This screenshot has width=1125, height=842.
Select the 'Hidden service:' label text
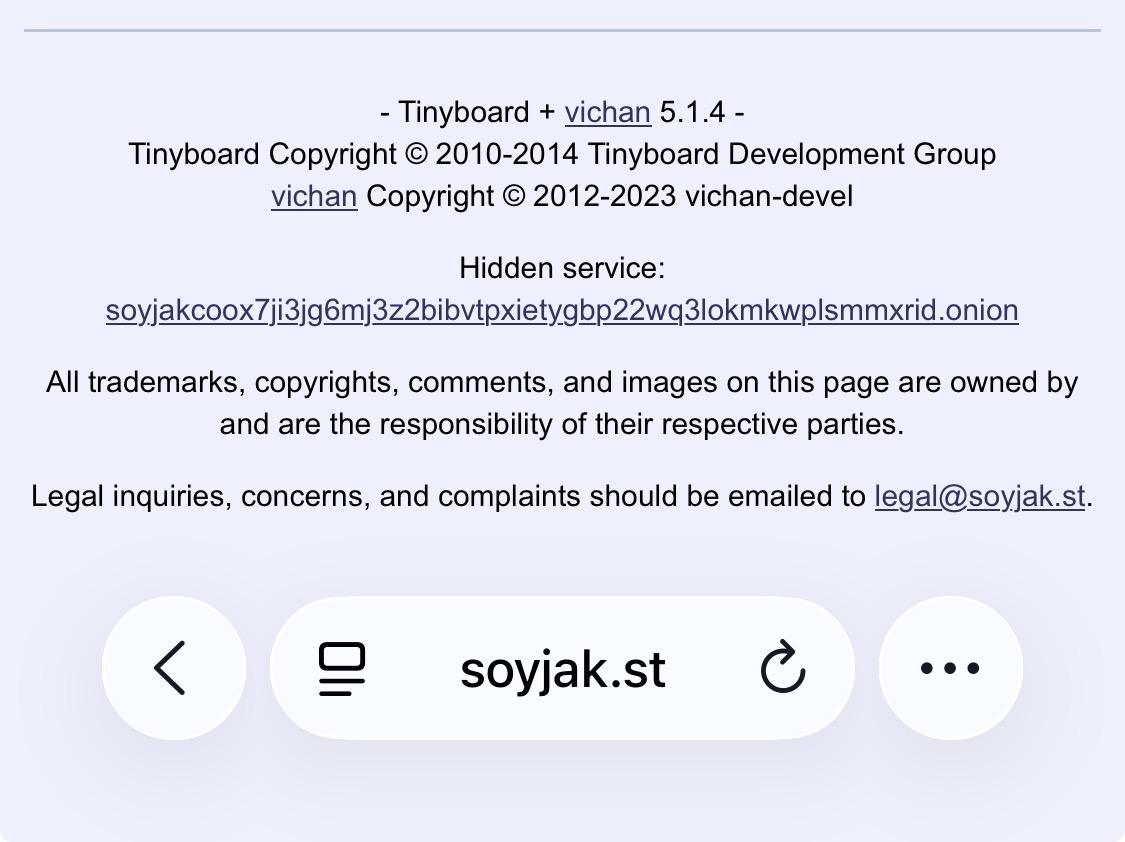(x=562, y=268)
